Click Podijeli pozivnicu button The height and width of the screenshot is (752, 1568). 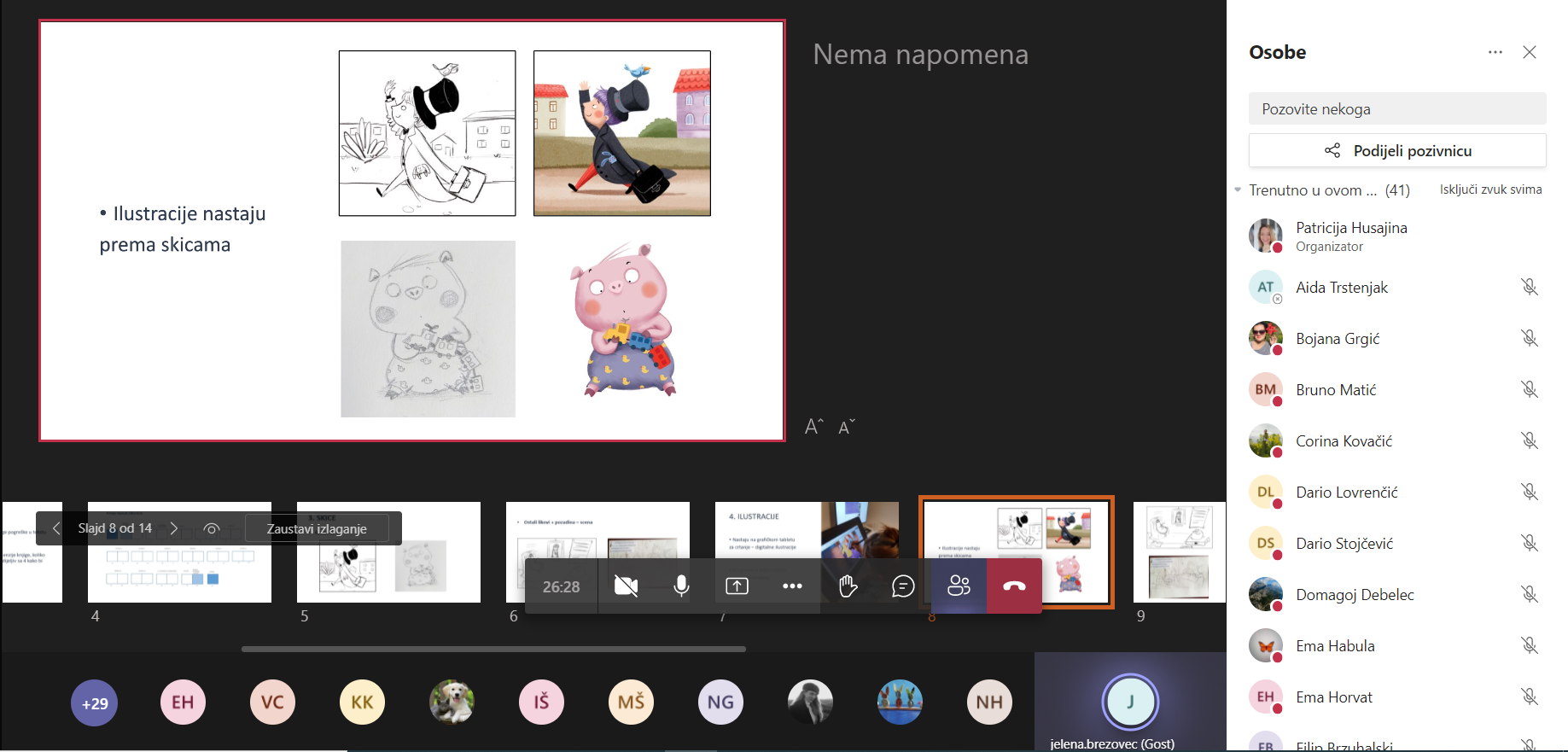pyautogui.click(x=1397, y=150)
